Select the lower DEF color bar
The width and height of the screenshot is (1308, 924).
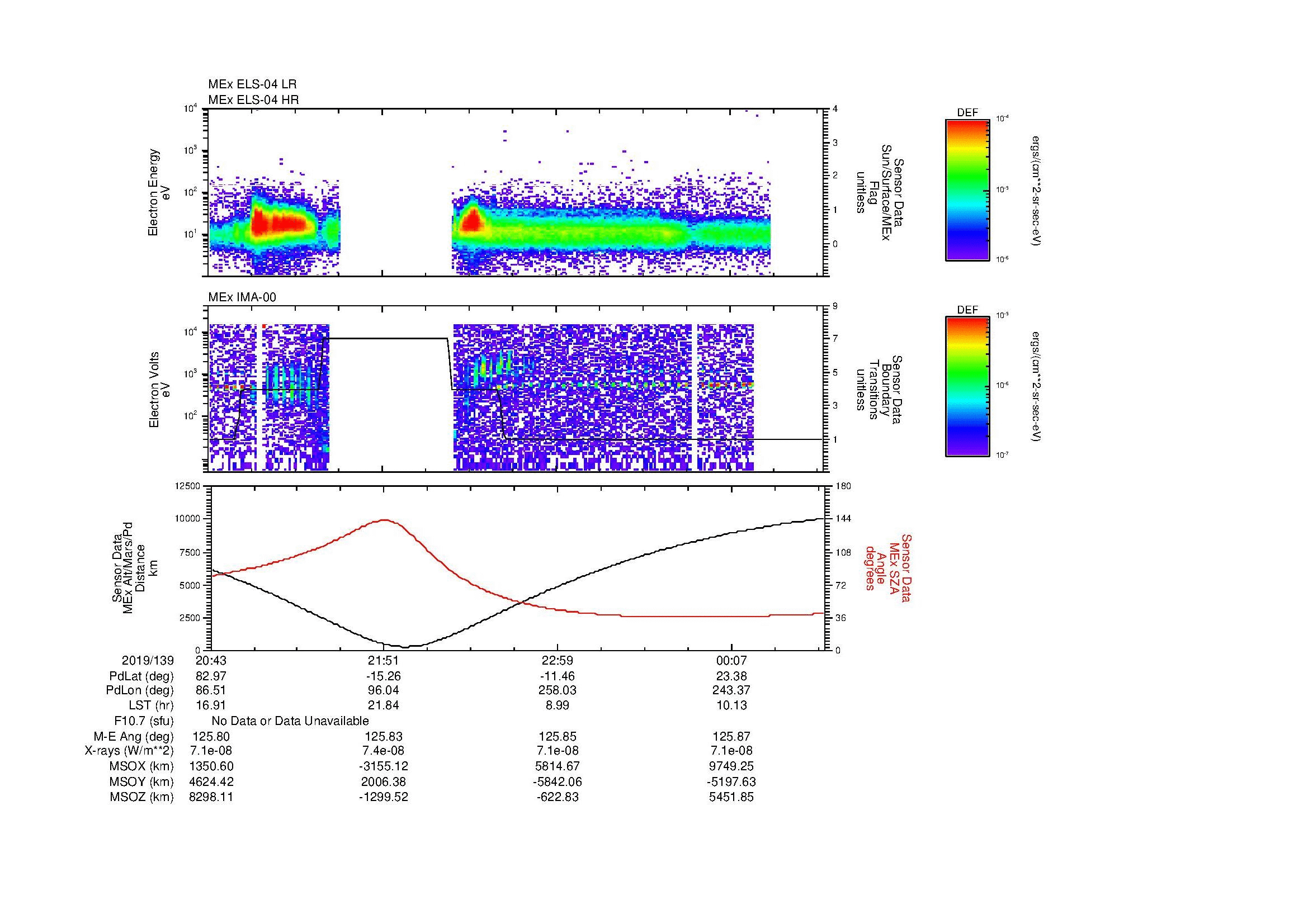967,387
